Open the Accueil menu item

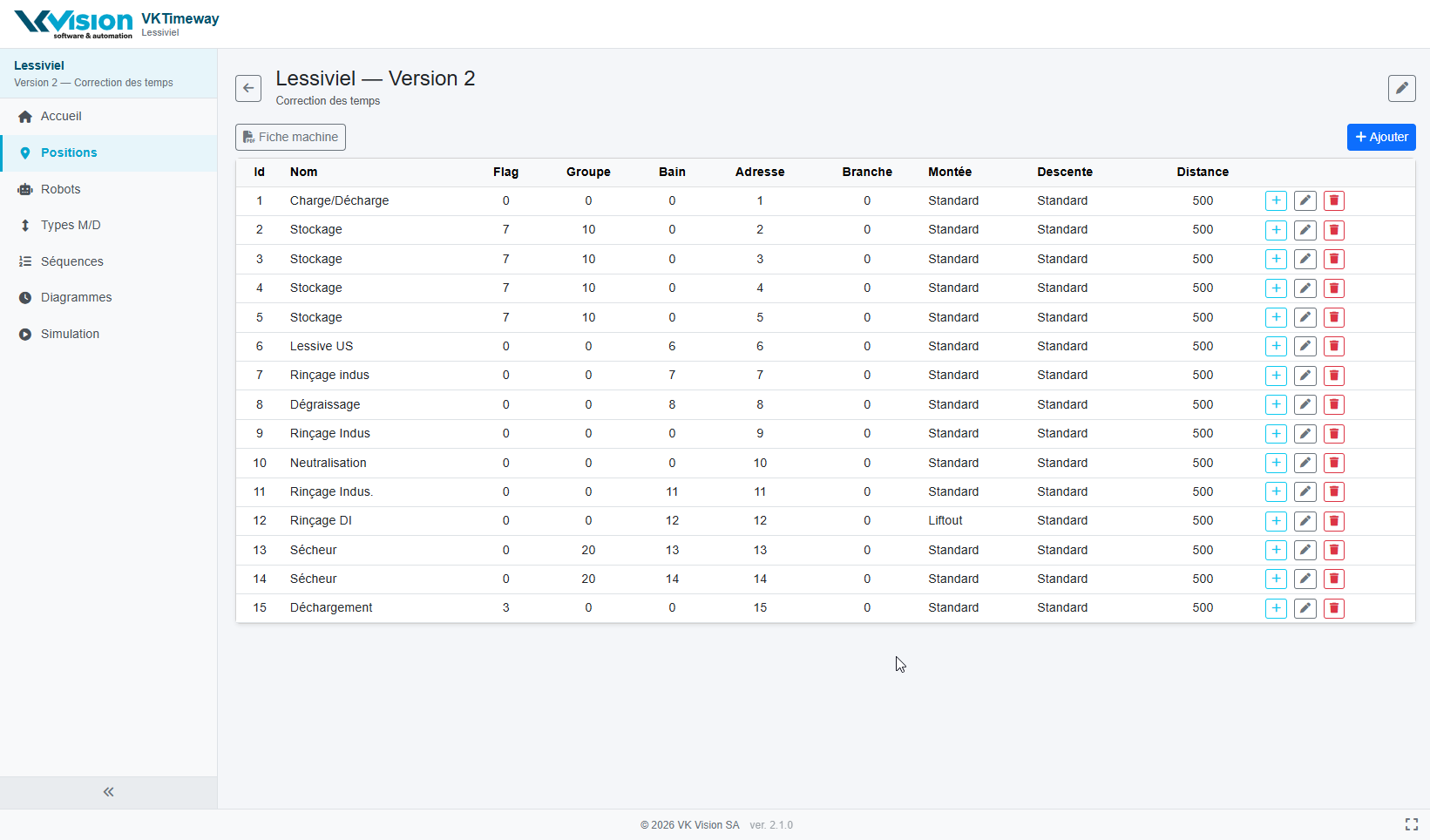pyautogui.click(x=61, y=117)
